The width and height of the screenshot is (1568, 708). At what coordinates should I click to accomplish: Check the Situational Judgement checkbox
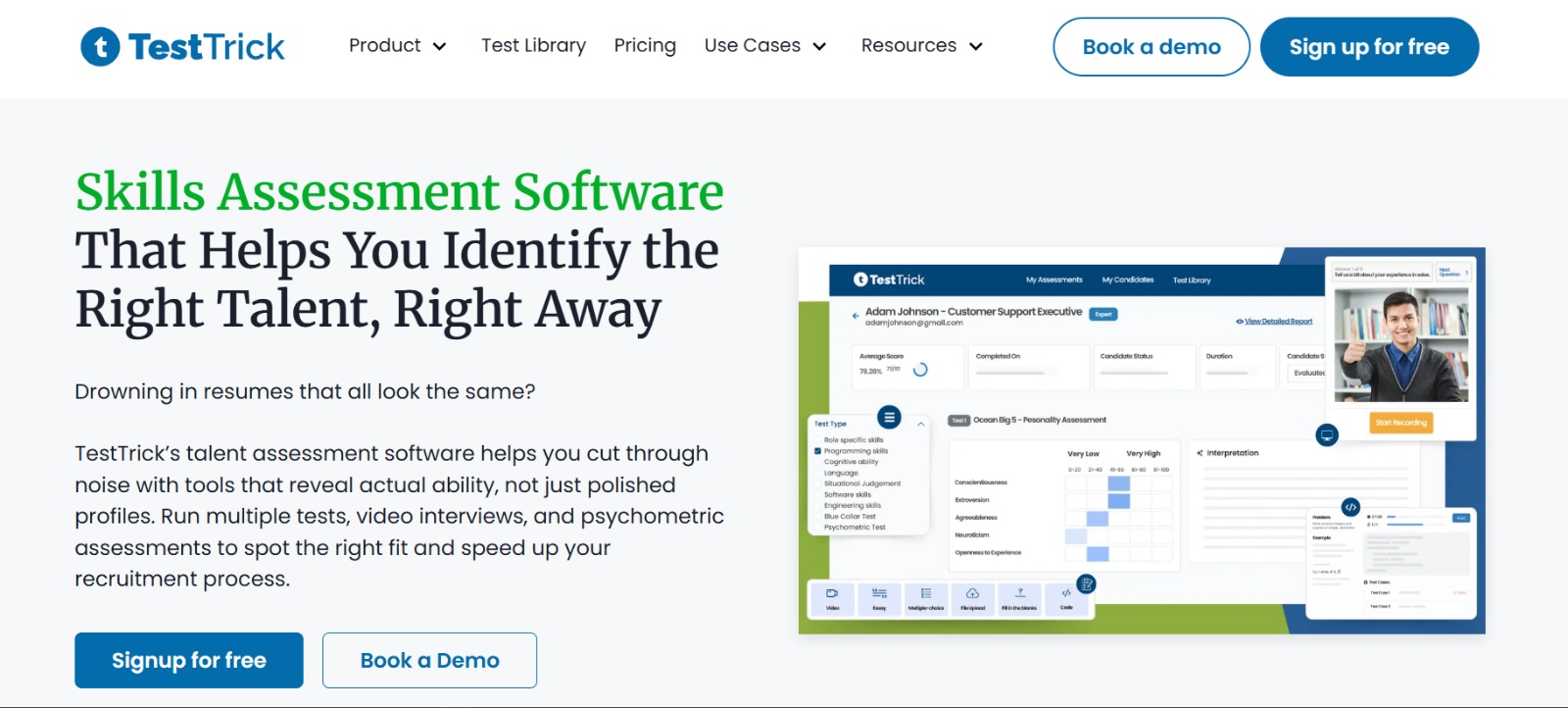coord(817,483)
